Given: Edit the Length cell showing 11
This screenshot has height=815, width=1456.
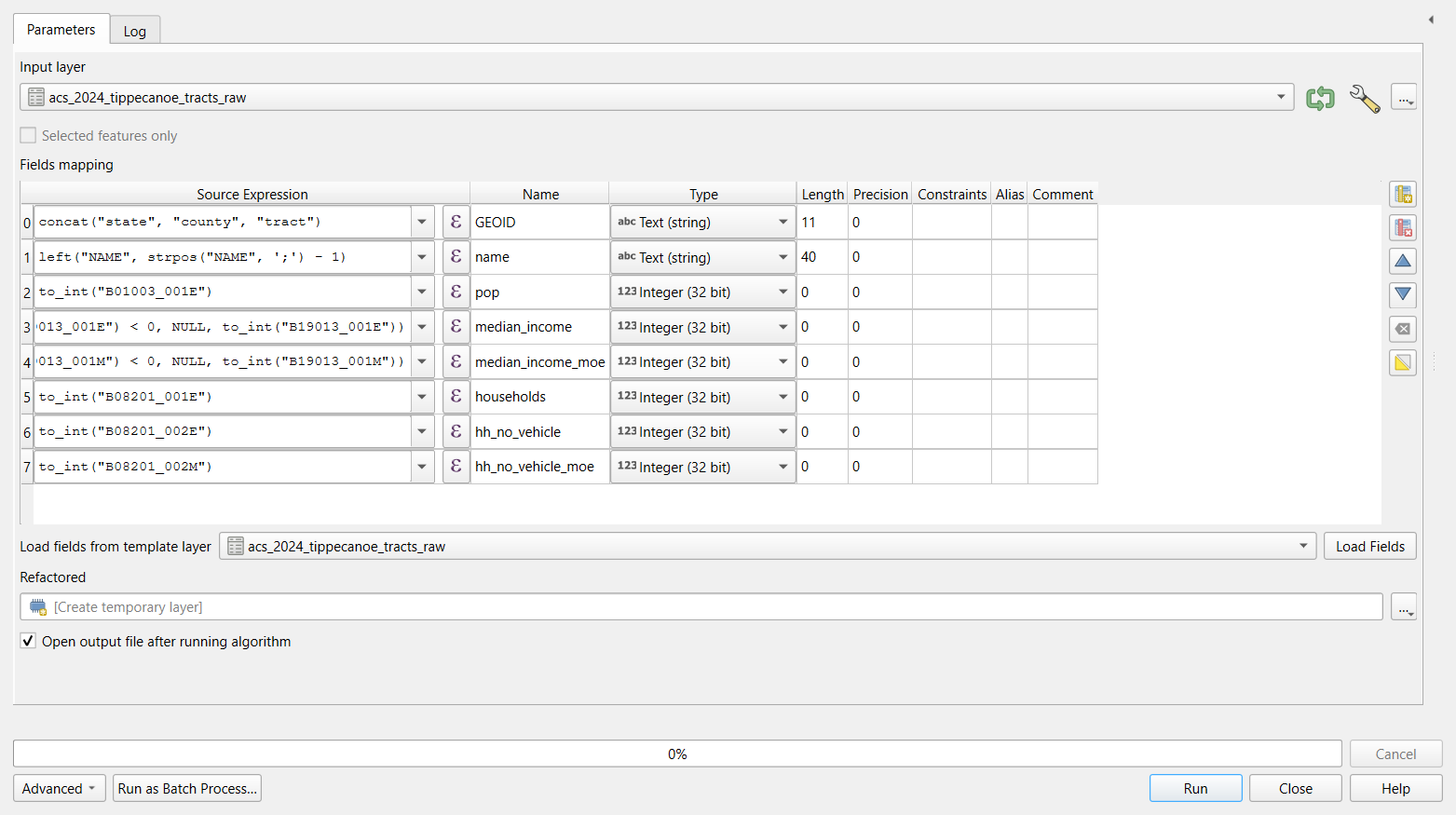Looking at the screenshot, I should tap(823, 222).
